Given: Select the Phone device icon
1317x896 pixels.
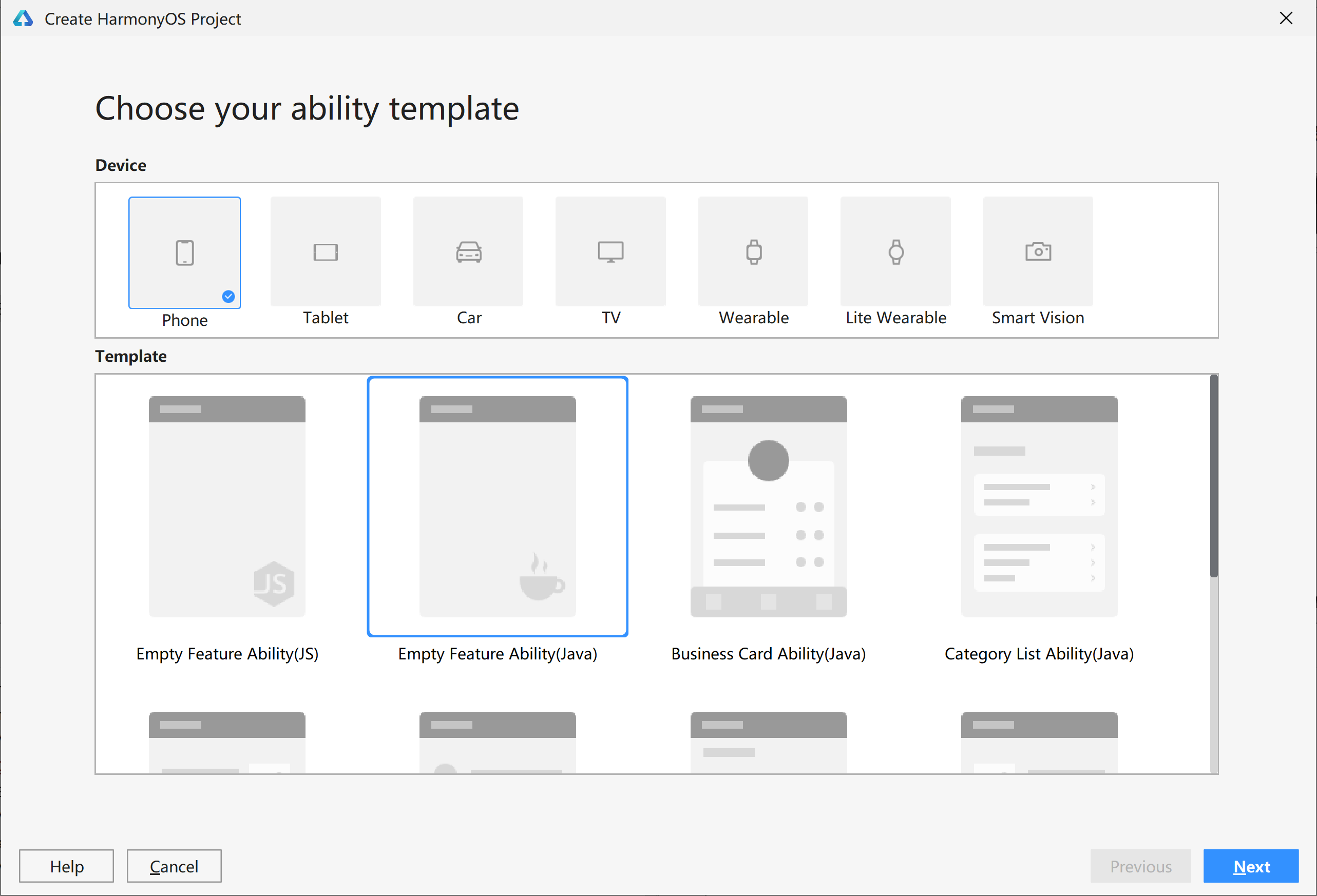Looking at the screenshot, I should 185,252.
